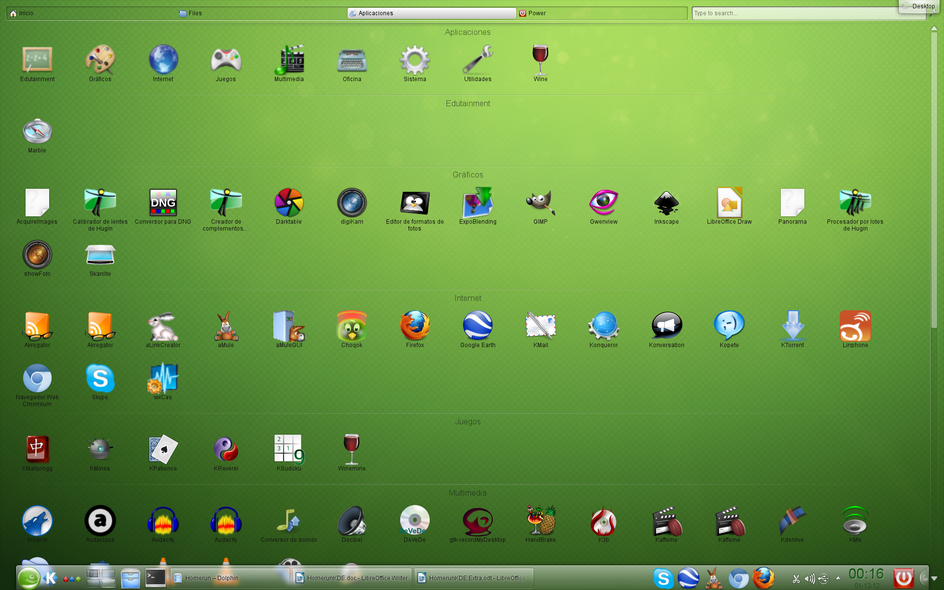Launch KMahjongg

tap(37, 453)
